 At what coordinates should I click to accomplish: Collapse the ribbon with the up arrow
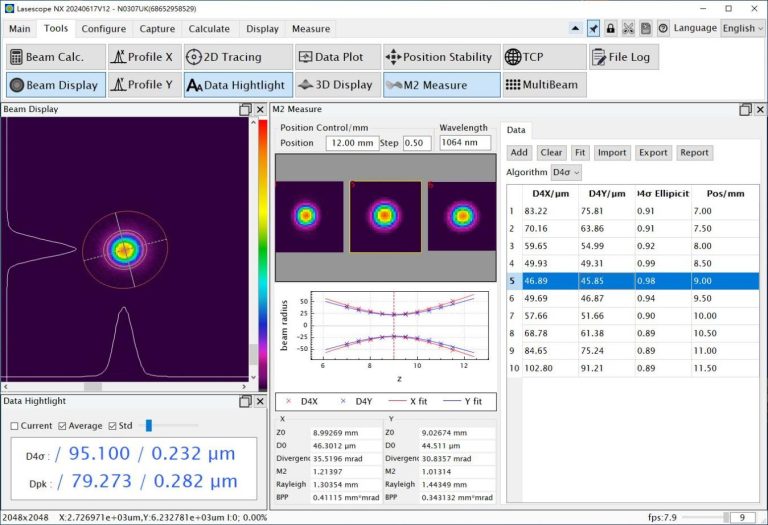pyautogui.click(x=575, y=28)
